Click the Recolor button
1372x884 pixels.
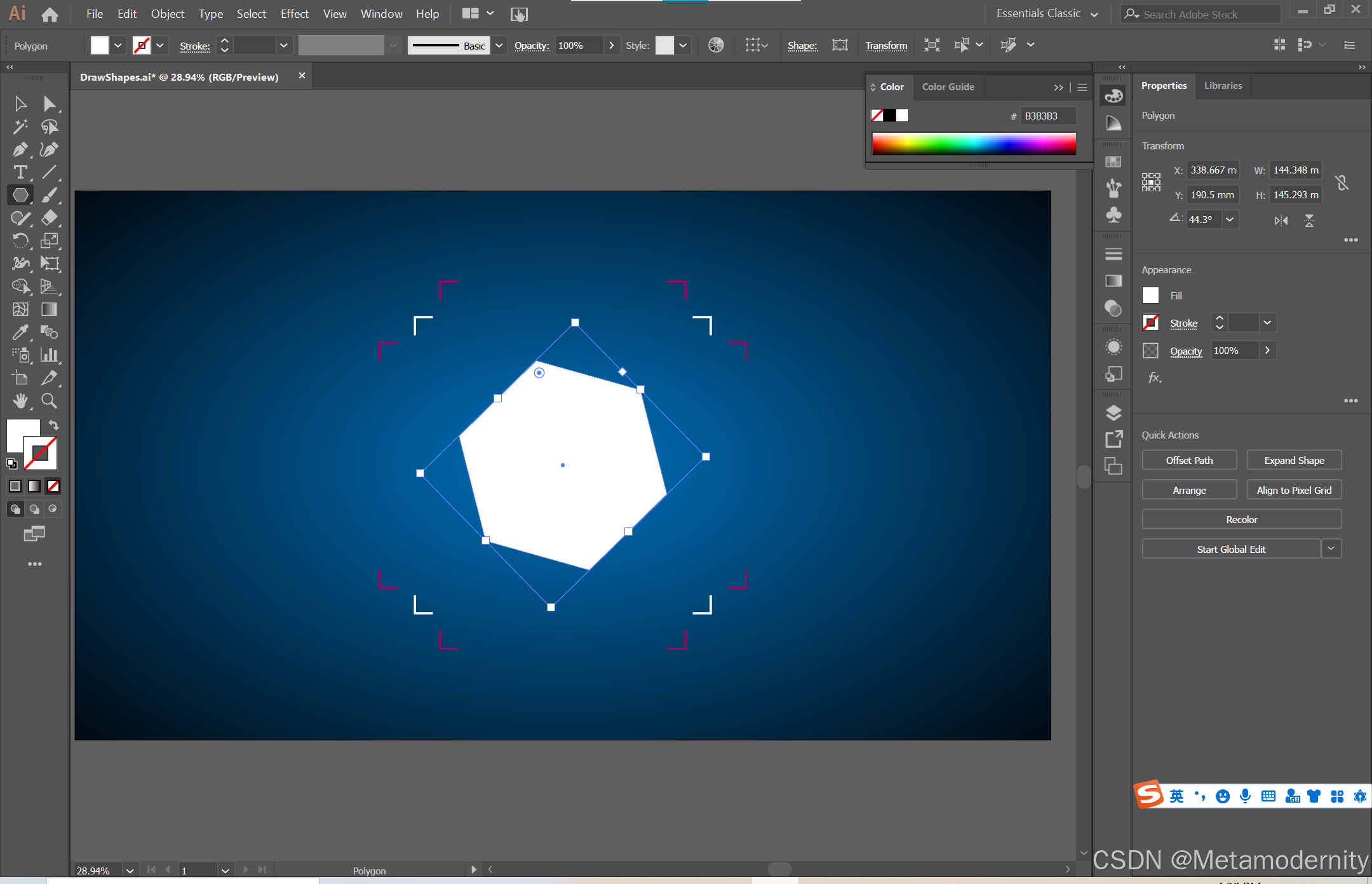(x=1241, y=519)
